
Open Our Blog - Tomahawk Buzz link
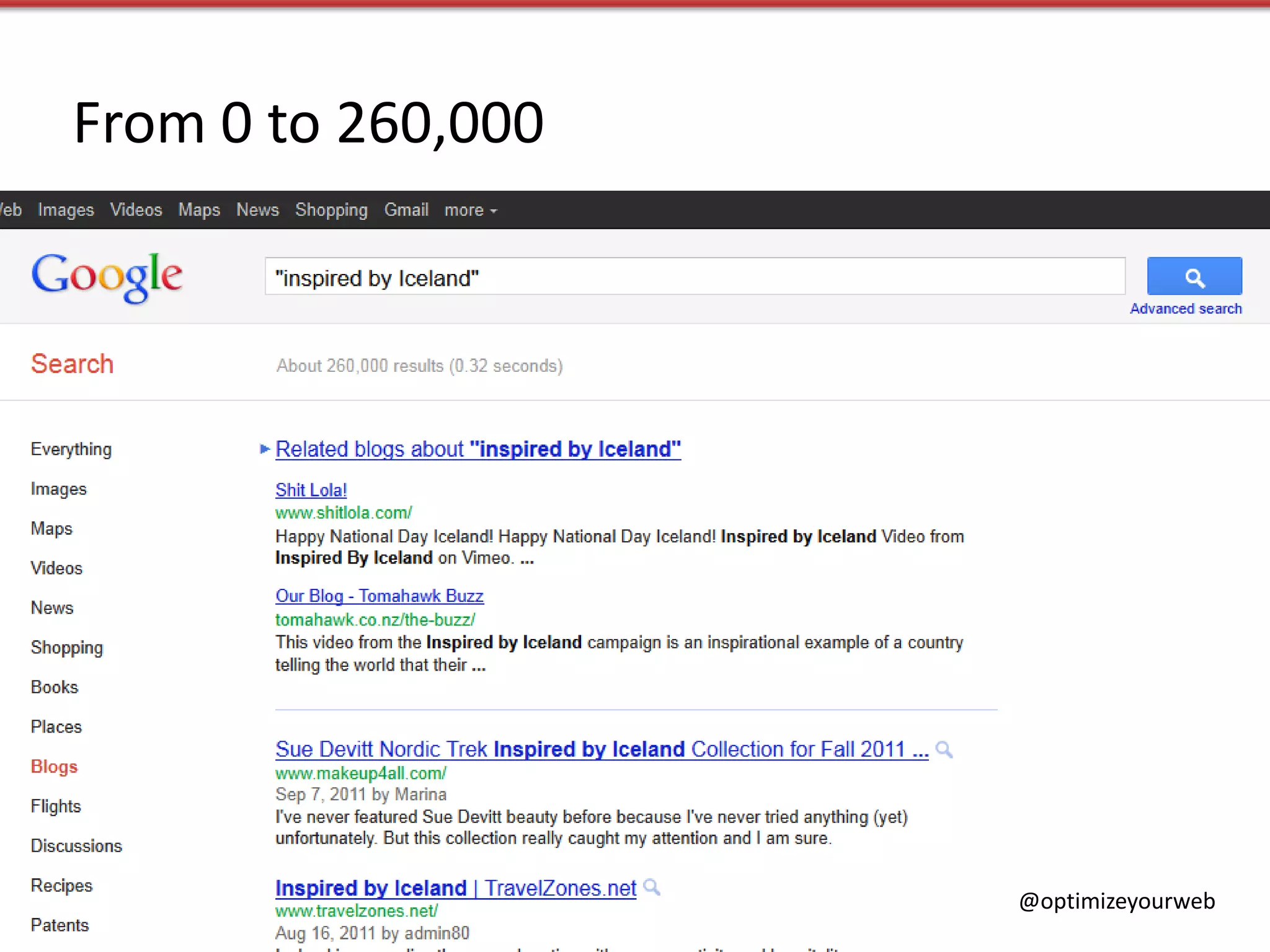pyautogui.click(x=380, y=596)
